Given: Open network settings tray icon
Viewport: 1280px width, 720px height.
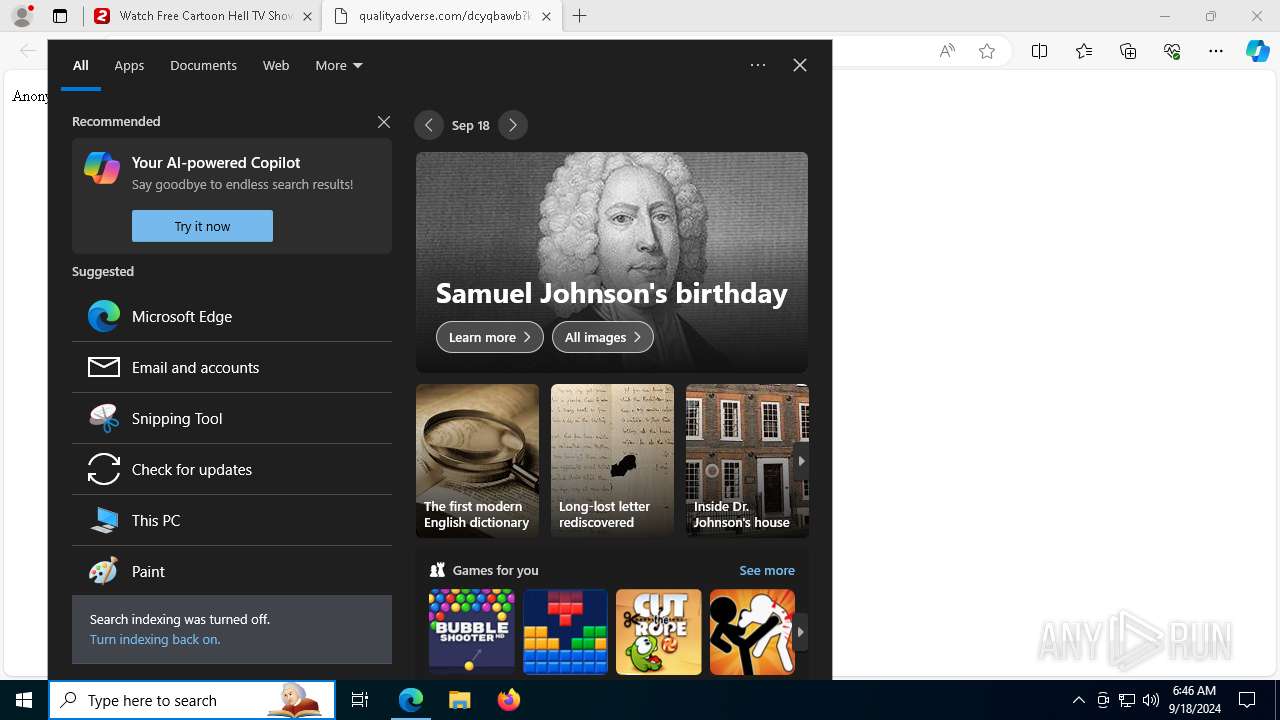Looking at the screenshot, I should pyautogui.click(x=1127, y=700).
